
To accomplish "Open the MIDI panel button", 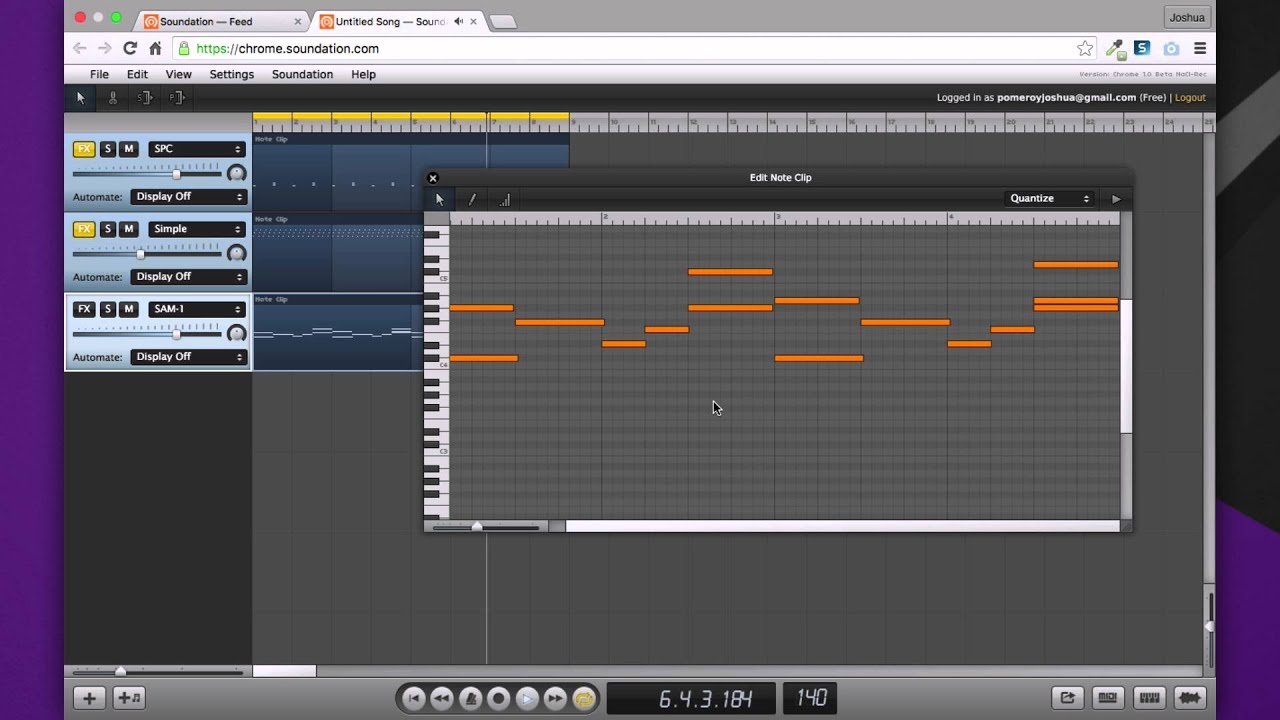I will [x=1107, y=698].
